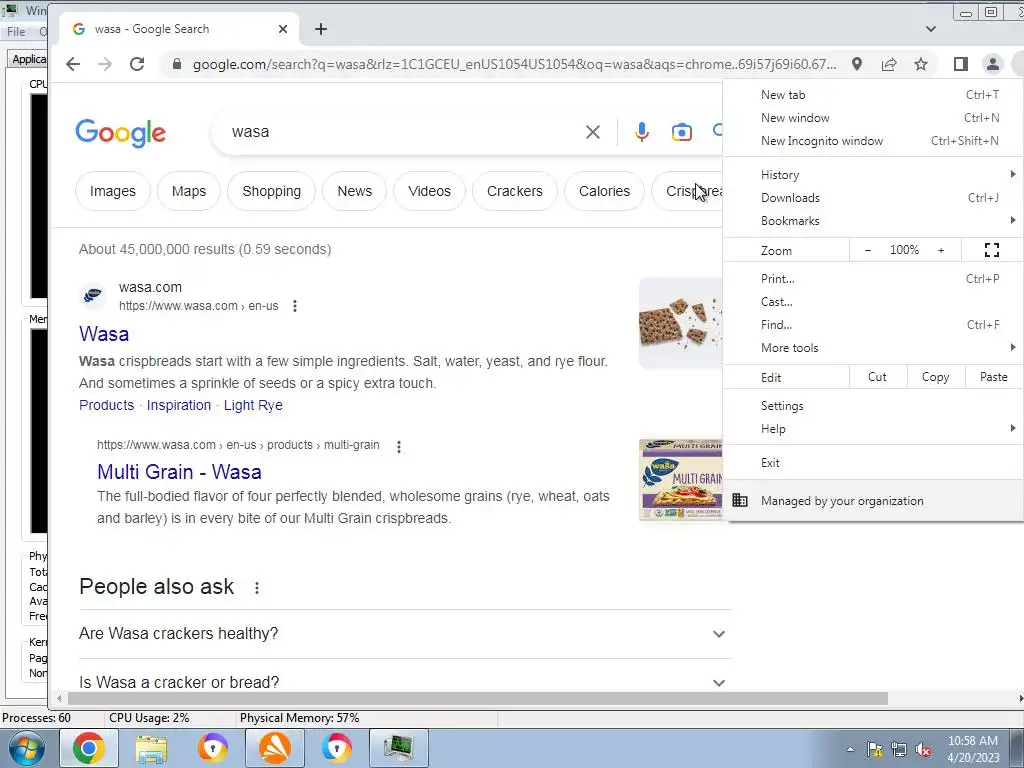The image size is (1024, 768).
Task: Open three-dot options beside wasa.com en-us result
Action: pos(295,306)
